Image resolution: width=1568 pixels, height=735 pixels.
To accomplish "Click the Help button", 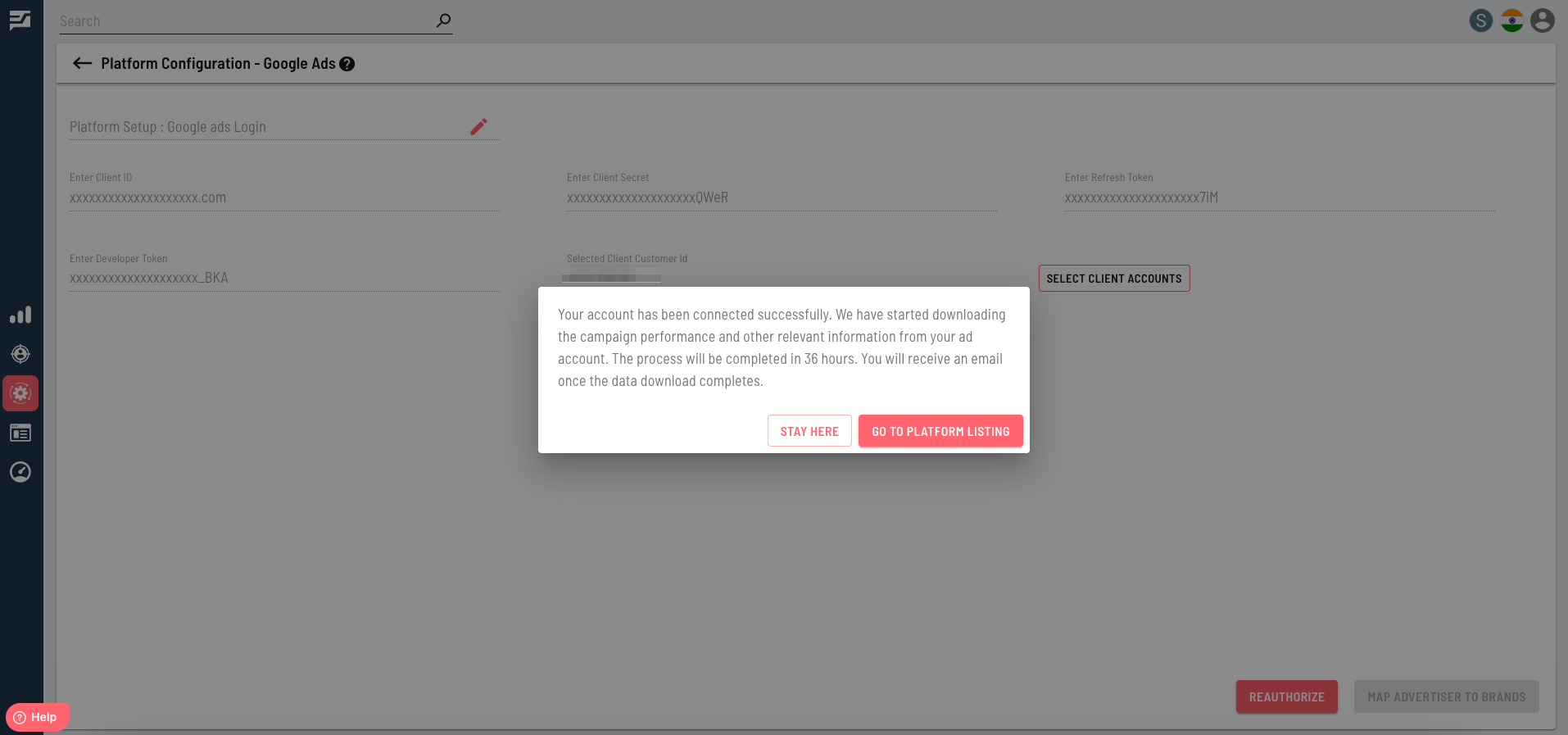I will click(x=37, y=717).
